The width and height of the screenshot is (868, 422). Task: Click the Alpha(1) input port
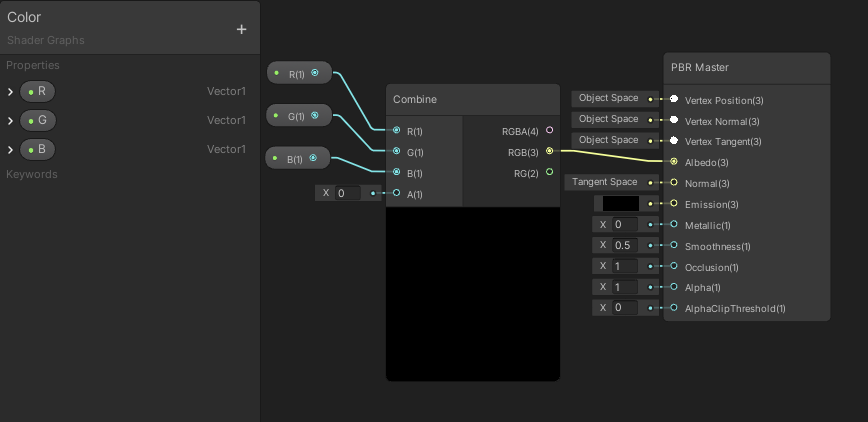pyautogui.click(x=674, y=287)
